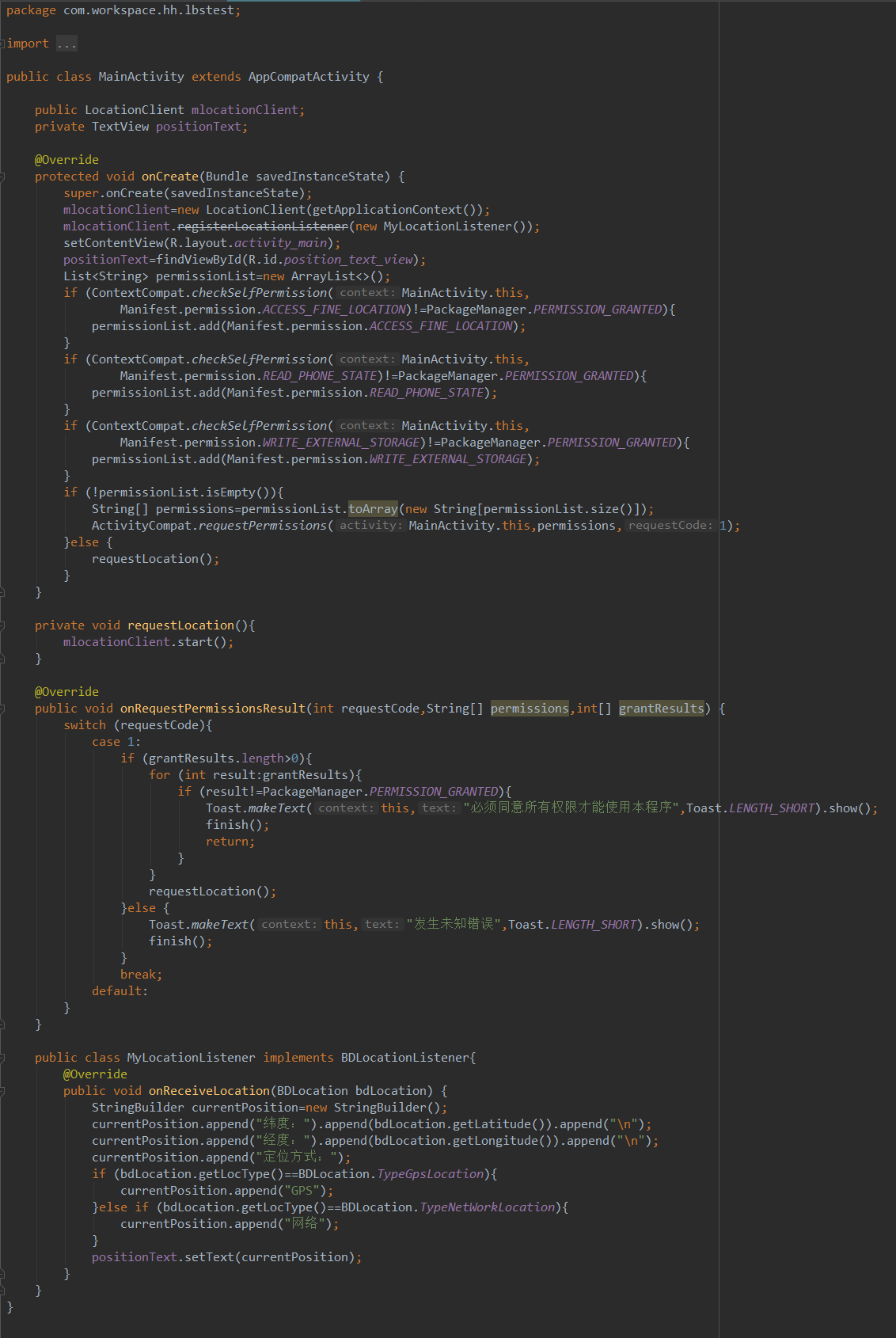Click the requestPermissions method call

(262, 526)
